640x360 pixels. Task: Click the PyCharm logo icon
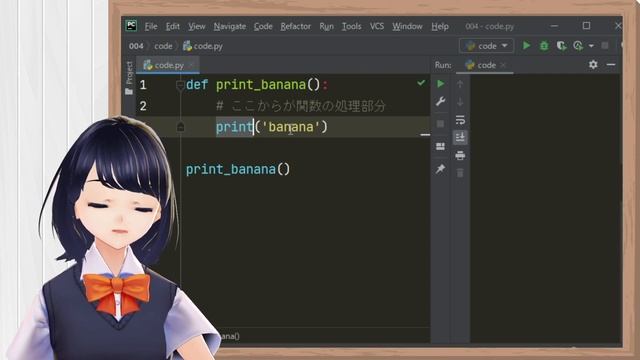[131, 26]
